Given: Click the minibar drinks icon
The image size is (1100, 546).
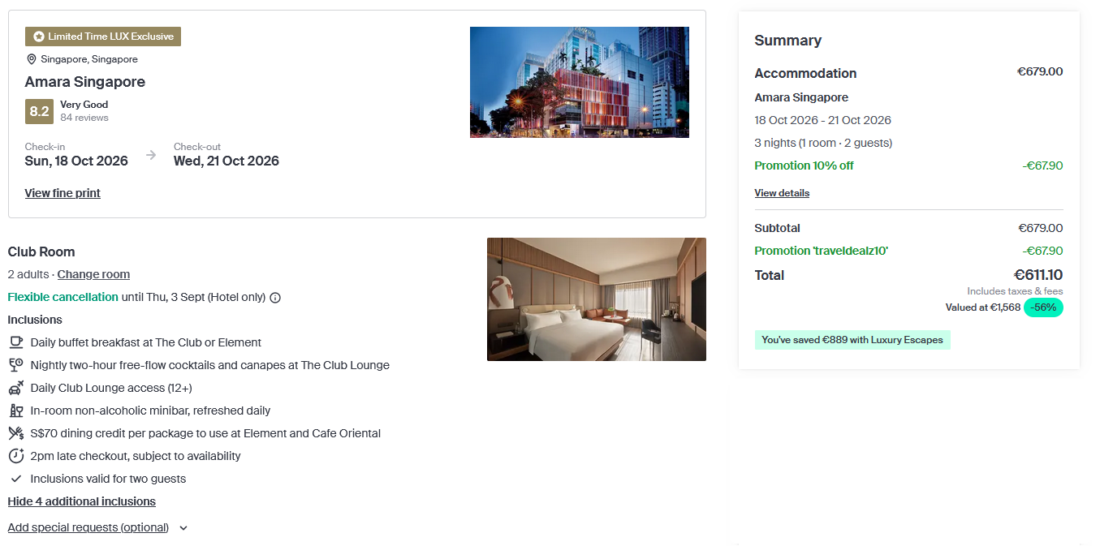Looking at the screenshot, I should click(x=16, y=410).
